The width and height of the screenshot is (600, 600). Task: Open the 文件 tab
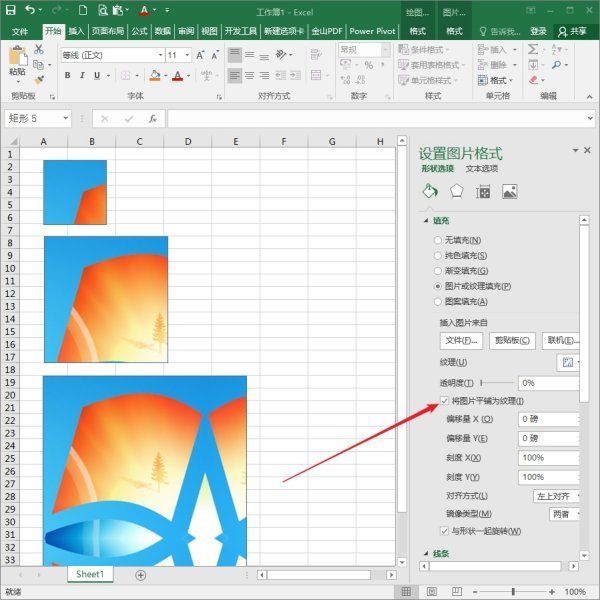(19, 31)
